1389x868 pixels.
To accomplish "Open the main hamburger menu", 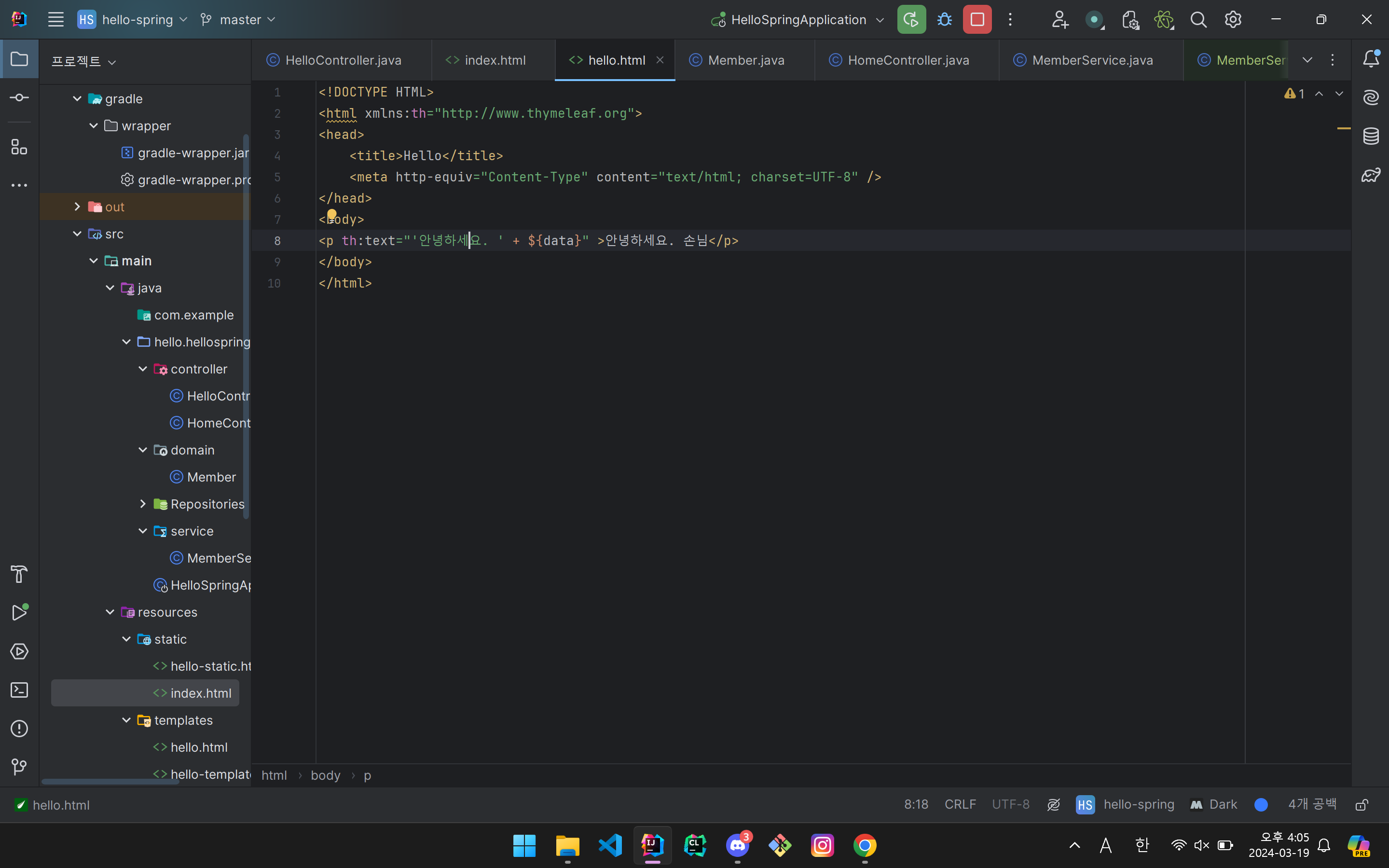I will pos(55,19).
